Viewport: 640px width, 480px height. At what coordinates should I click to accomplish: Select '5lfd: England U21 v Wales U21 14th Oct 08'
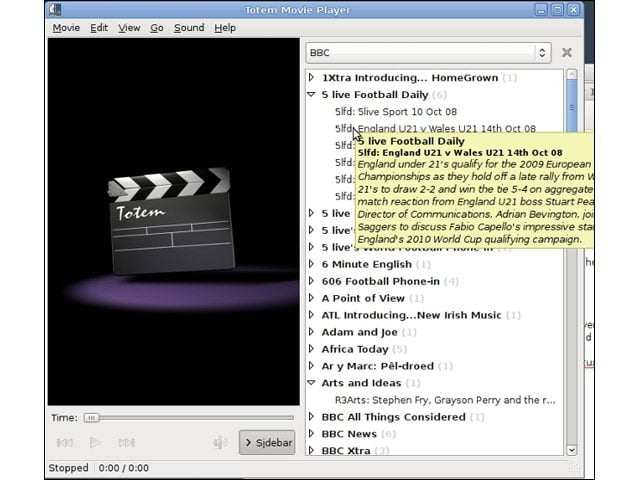(435, 129)
